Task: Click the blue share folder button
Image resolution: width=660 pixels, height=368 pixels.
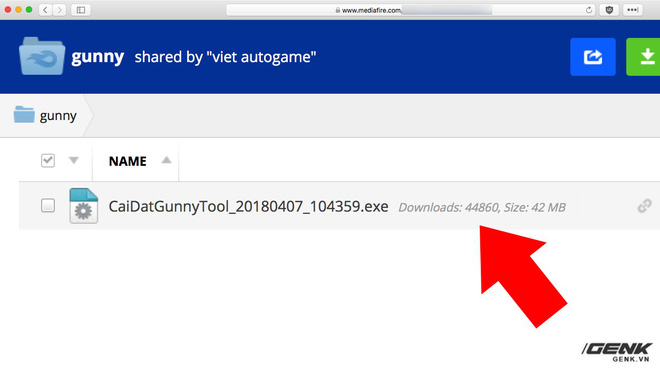Action: pos(593,57)
